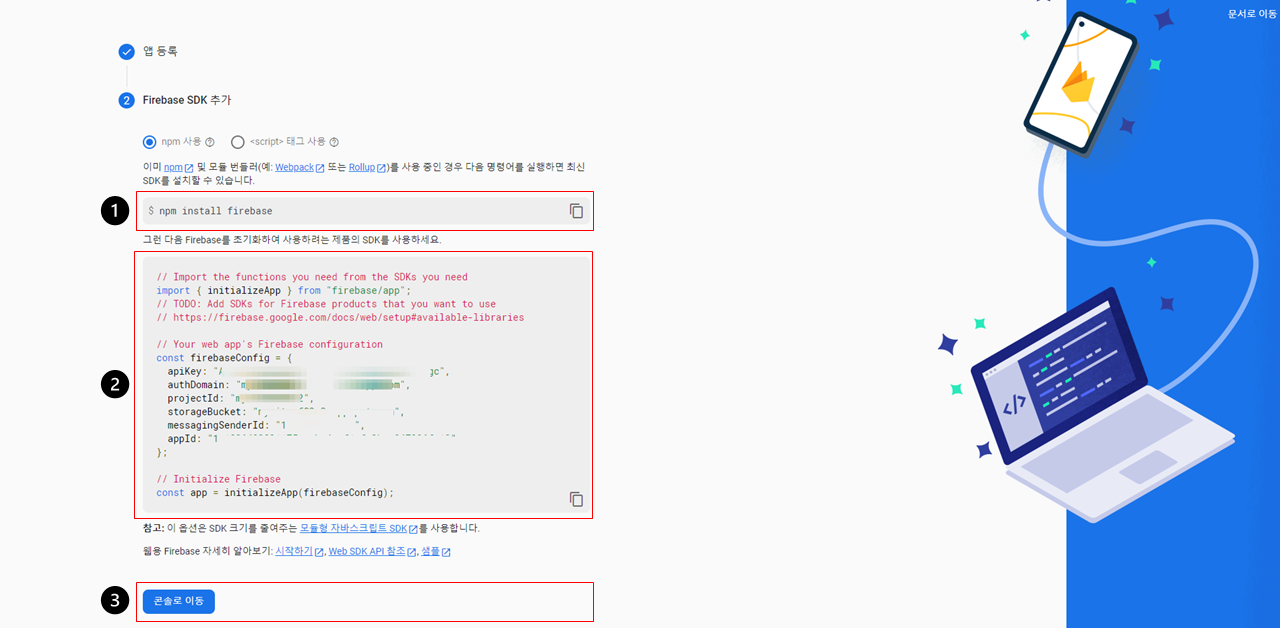Open the 모듈형 자바스크립트 SDK link
Screen dimensions: 1280x628
[353, 528]
